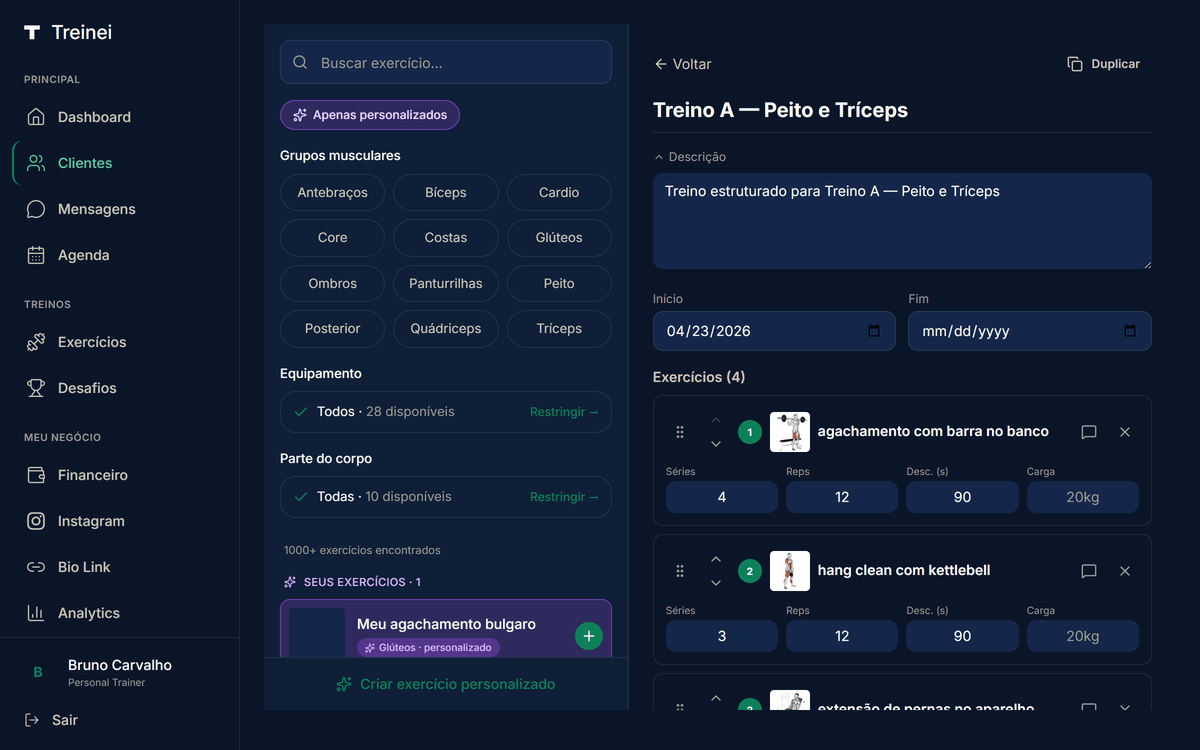Add Meu agachamento bulgaro with plus icon

589,635
